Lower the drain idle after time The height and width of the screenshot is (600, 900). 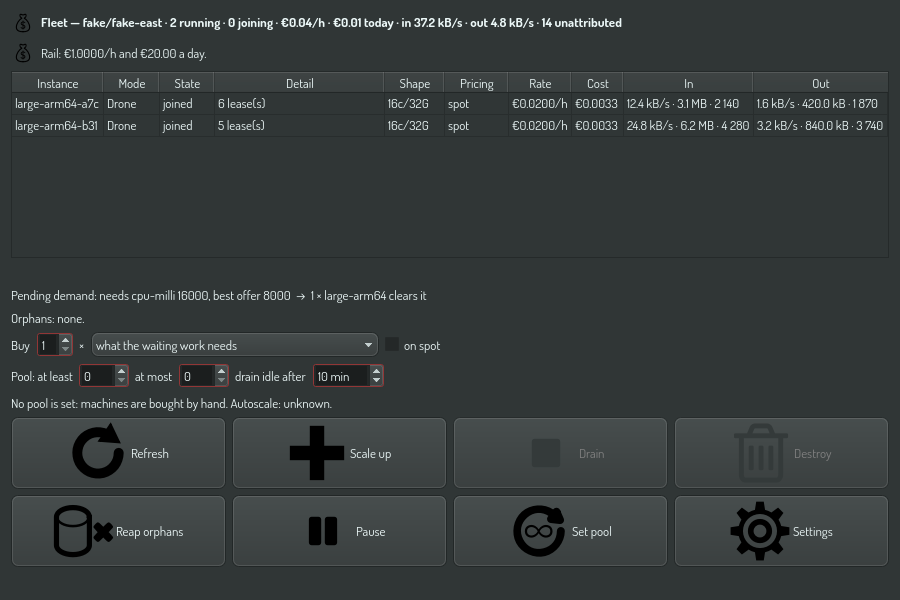pos(377,381)
